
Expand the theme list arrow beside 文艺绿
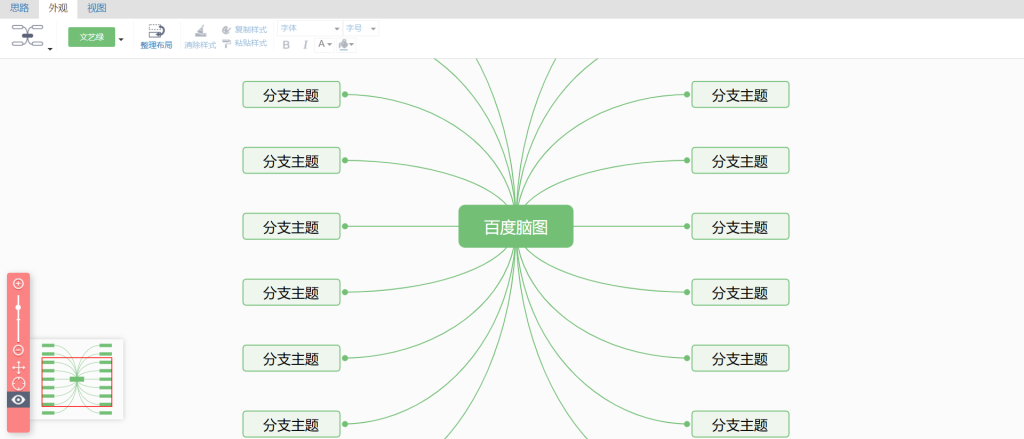tap(121, 39)
